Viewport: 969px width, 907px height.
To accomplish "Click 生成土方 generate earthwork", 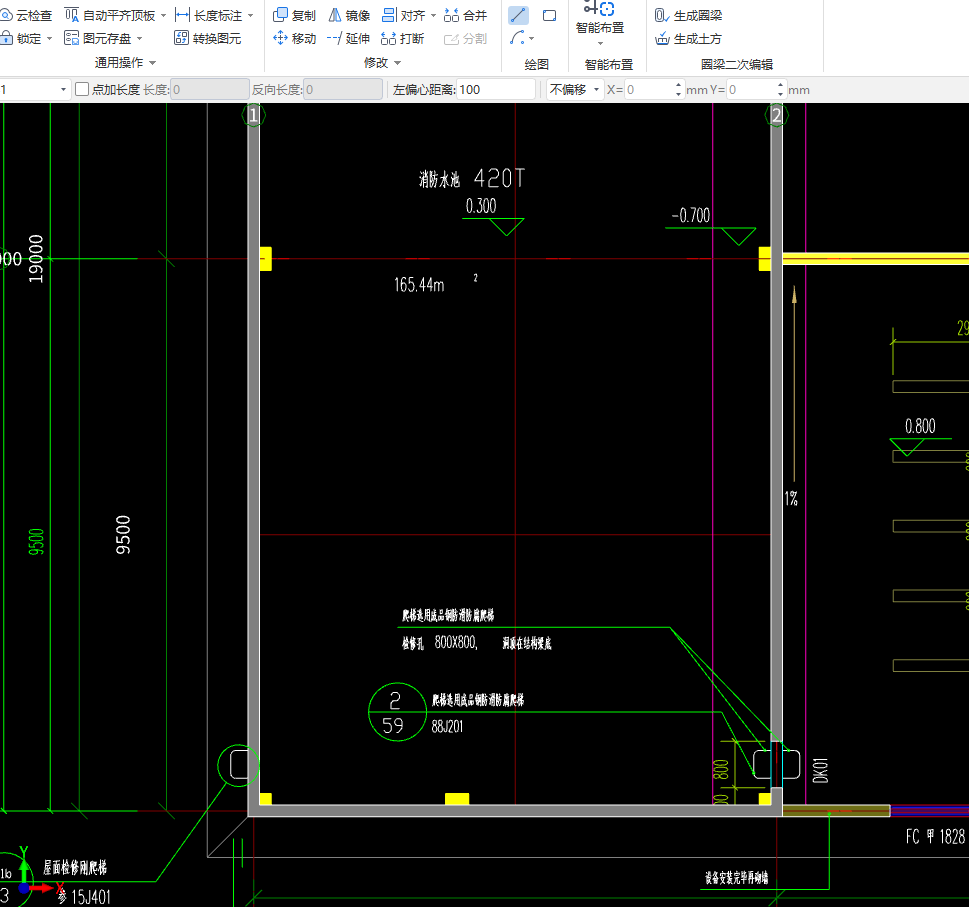I will [688, 38].
